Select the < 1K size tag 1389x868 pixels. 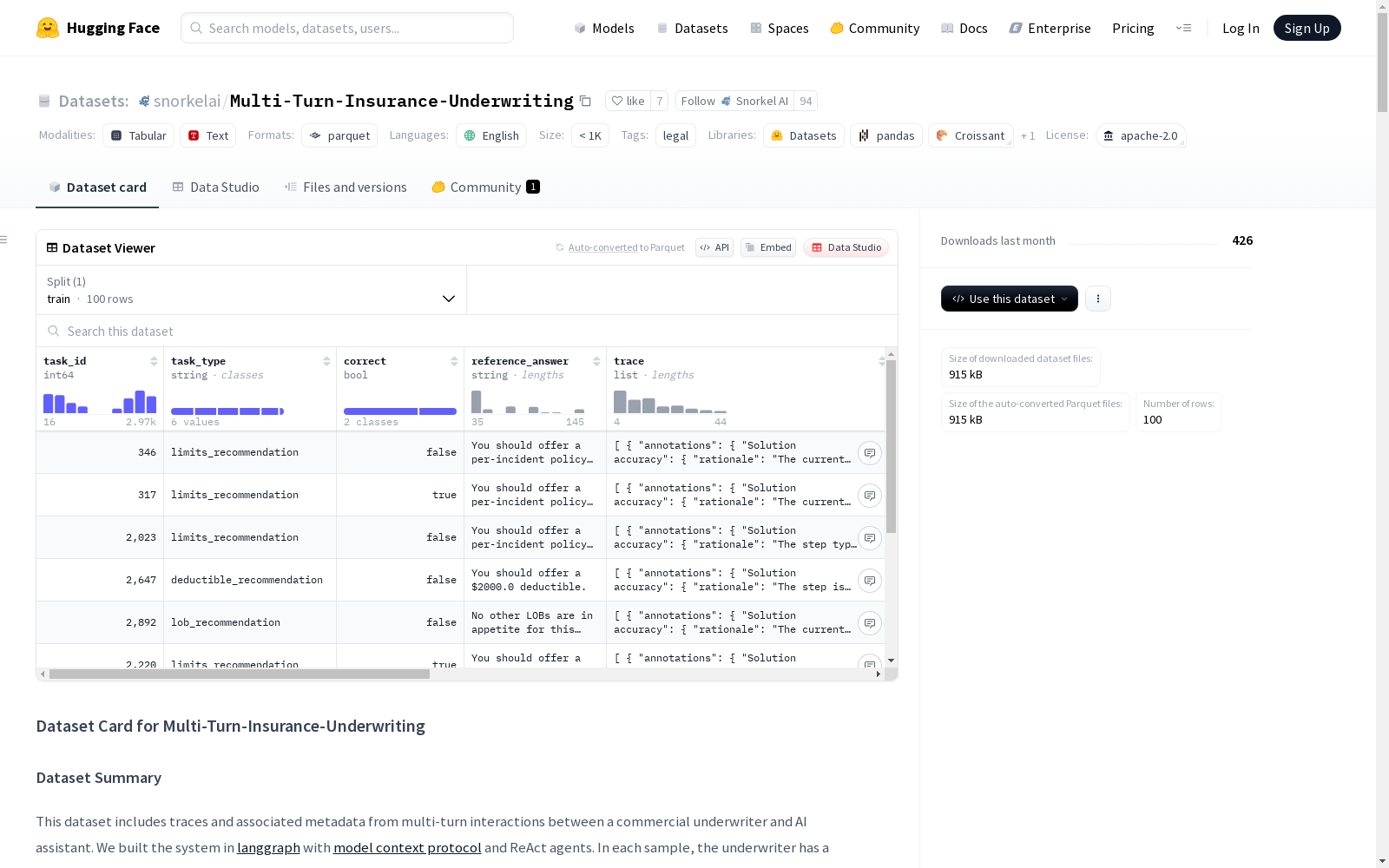pyautogui.click(x=590, y=135)
